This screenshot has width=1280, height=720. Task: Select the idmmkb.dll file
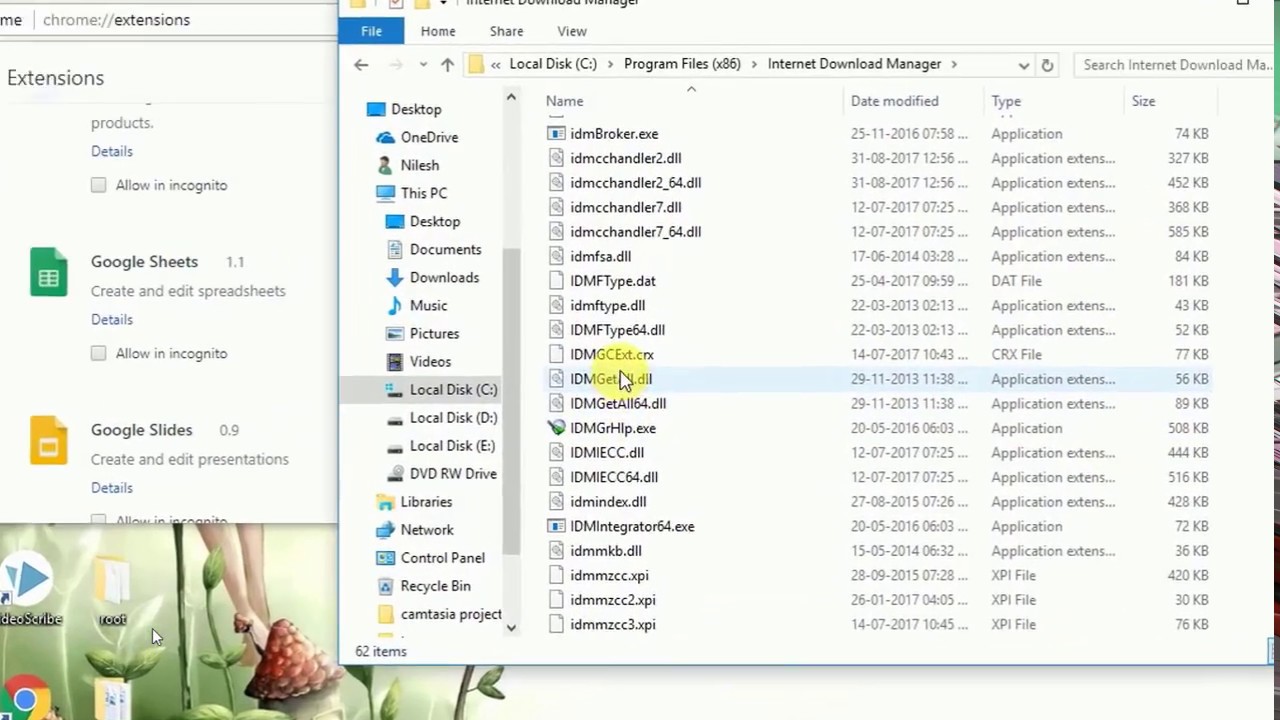pyautogui.click(x=606, y=551)
